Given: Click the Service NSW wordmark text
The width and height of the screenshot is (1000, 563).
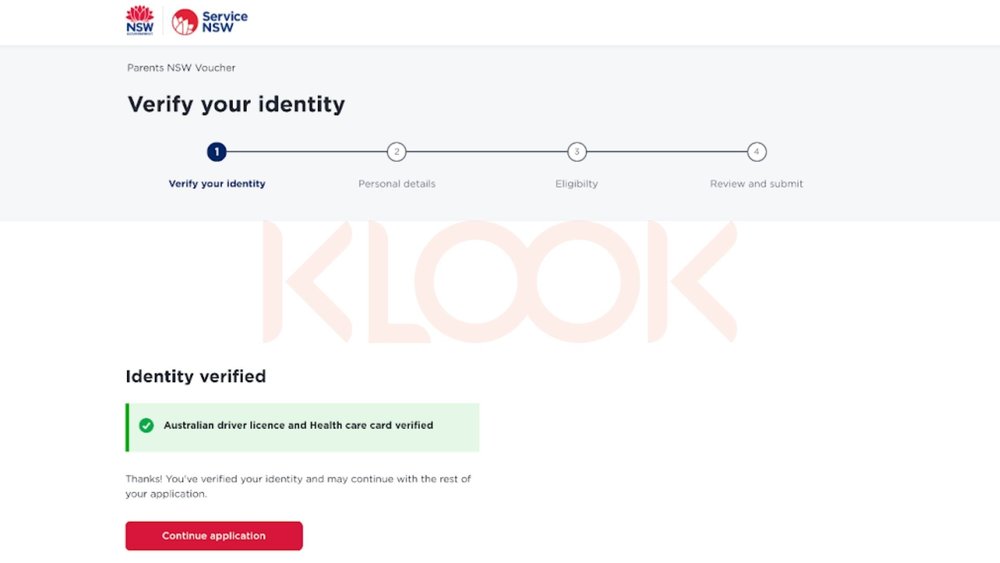Looking at the screenshot, I should [x=224, y=22].
